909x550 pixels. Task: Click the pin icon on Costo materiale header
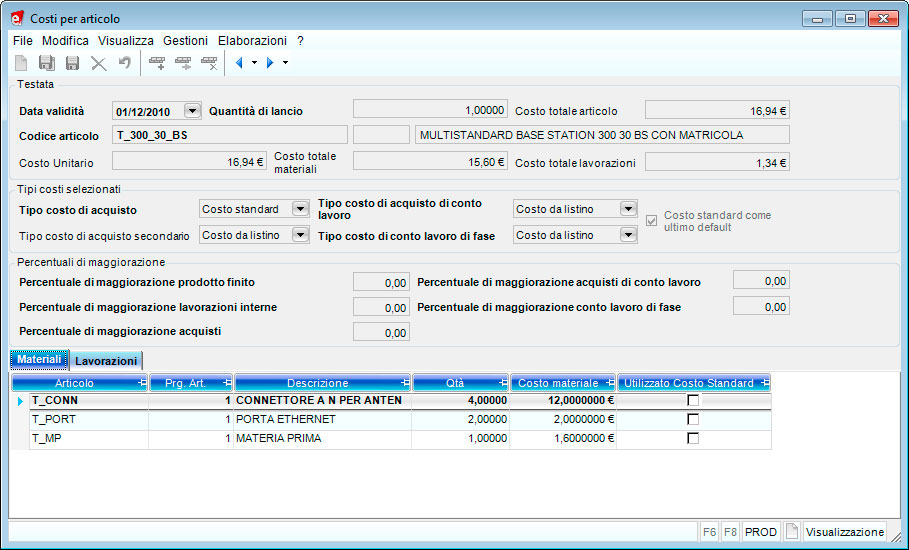tap(610, 383)
